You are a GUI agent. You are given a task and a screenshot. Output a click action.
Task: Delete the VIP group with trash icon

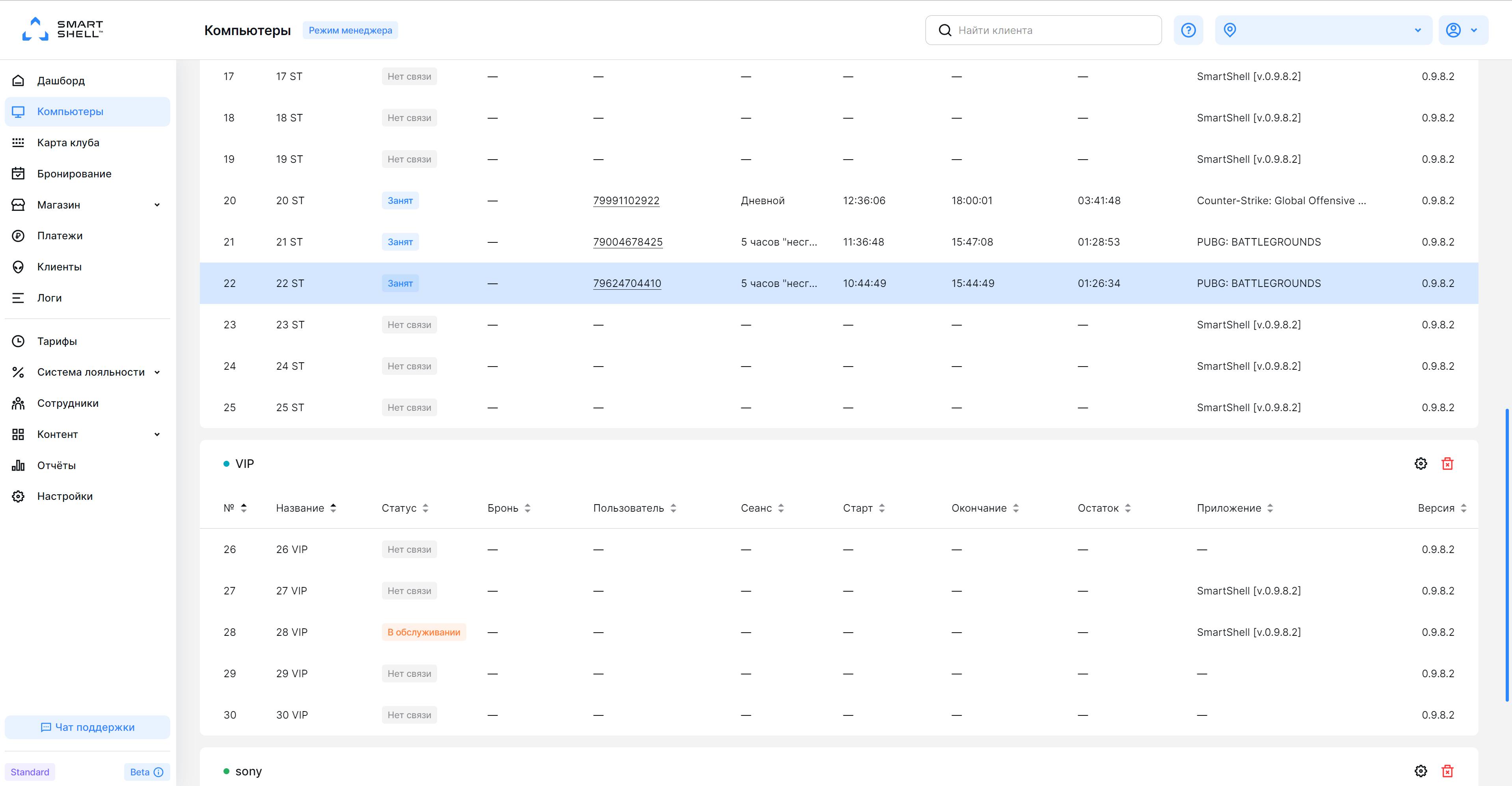point(1447,464)
